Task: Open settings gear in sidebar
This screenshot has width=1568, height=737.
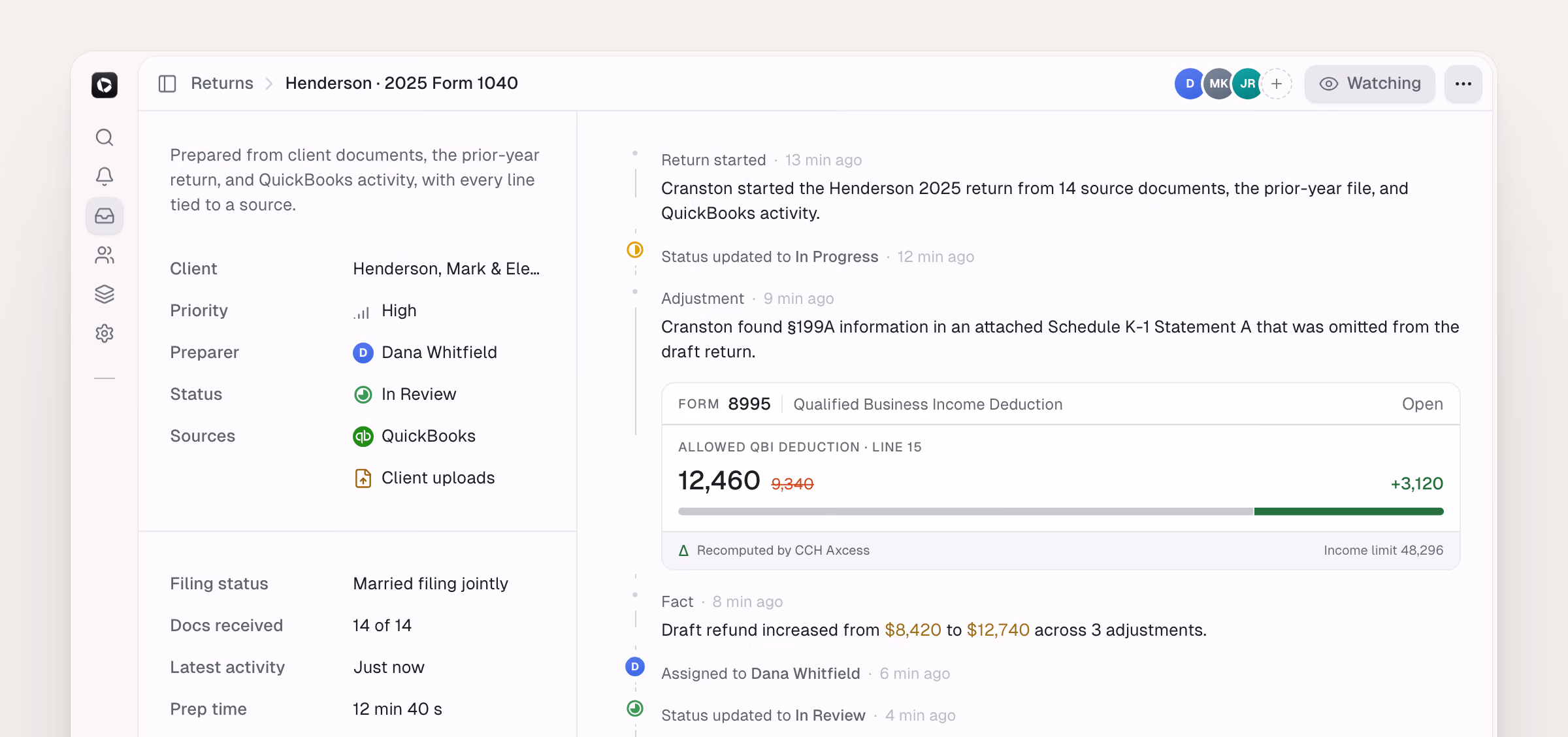Action: pyautogui.click(x=105, y=333)
